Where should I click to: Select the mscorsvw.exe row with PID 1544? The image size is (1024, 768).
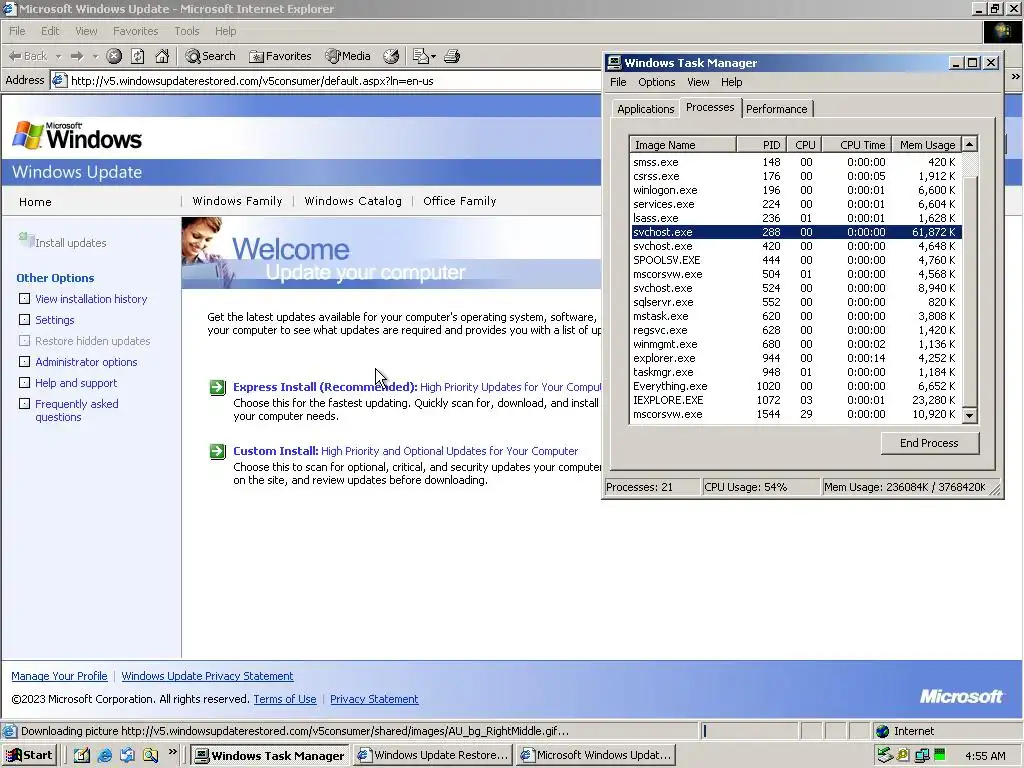[795, 414]
